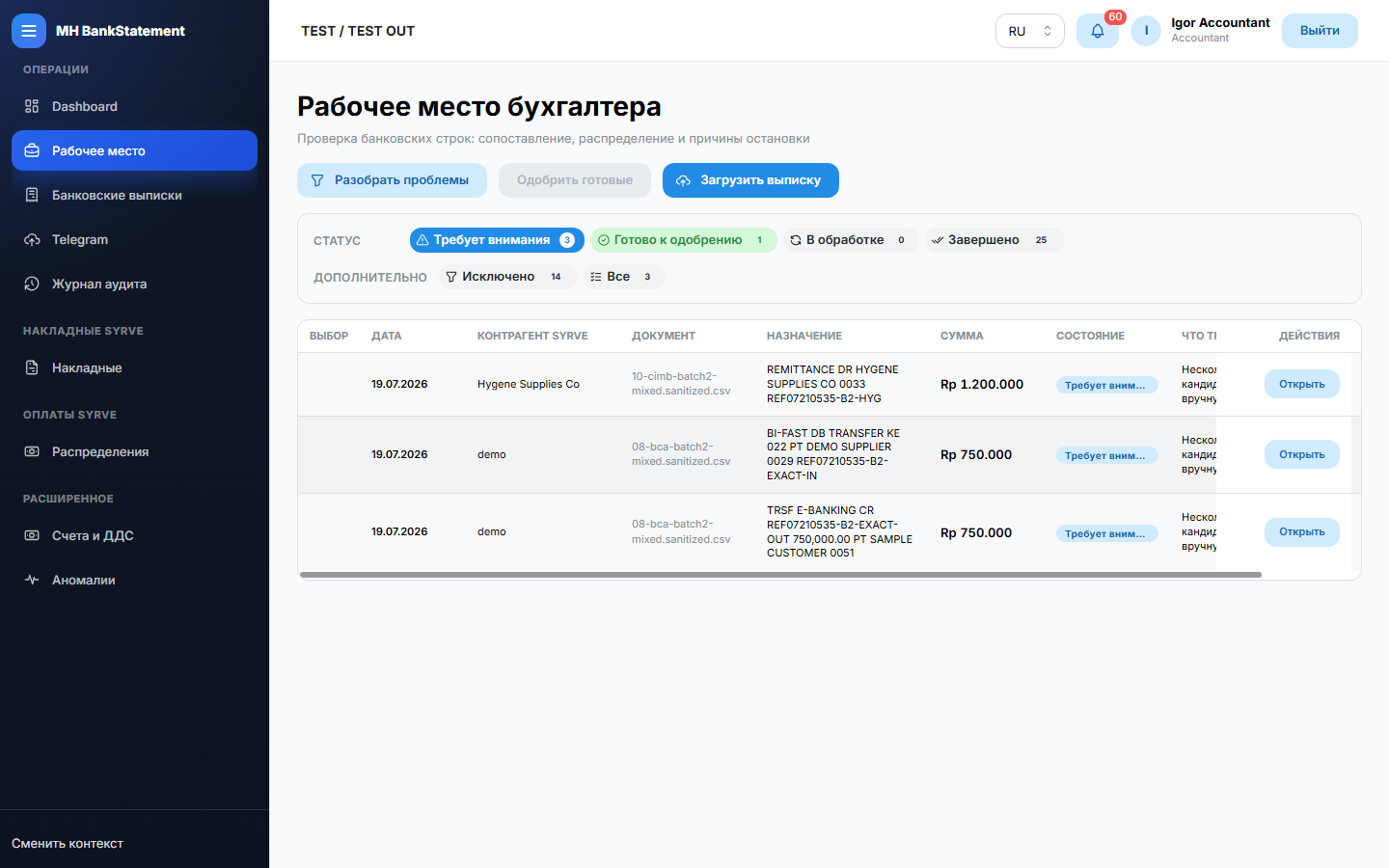The height and width of the screenshot is (868, 1389).
Task: Filter by Исключено chip
Action: 507,277
